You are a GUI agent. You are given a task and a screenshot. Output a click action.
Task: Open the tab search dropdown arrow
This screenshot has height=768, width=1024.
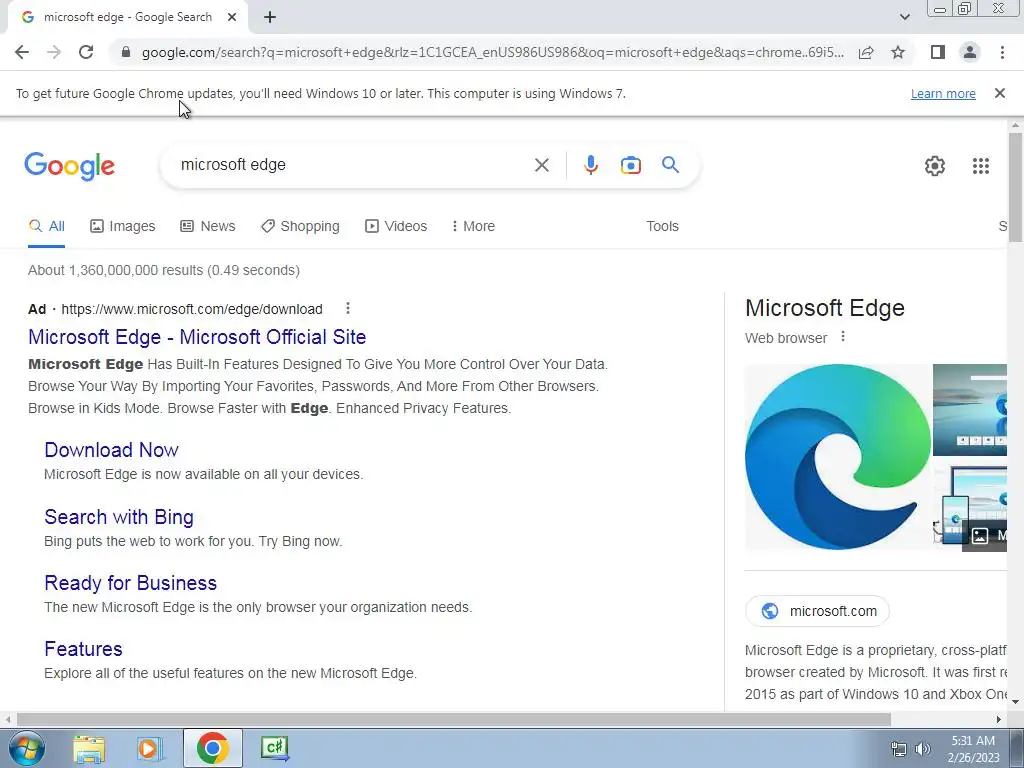click(904, 17)
